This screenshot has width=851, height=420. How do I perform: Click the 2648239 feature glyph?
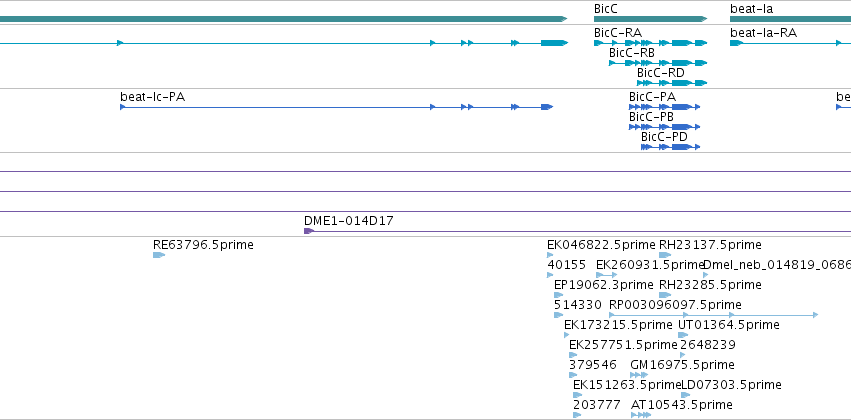click(682, 355)
